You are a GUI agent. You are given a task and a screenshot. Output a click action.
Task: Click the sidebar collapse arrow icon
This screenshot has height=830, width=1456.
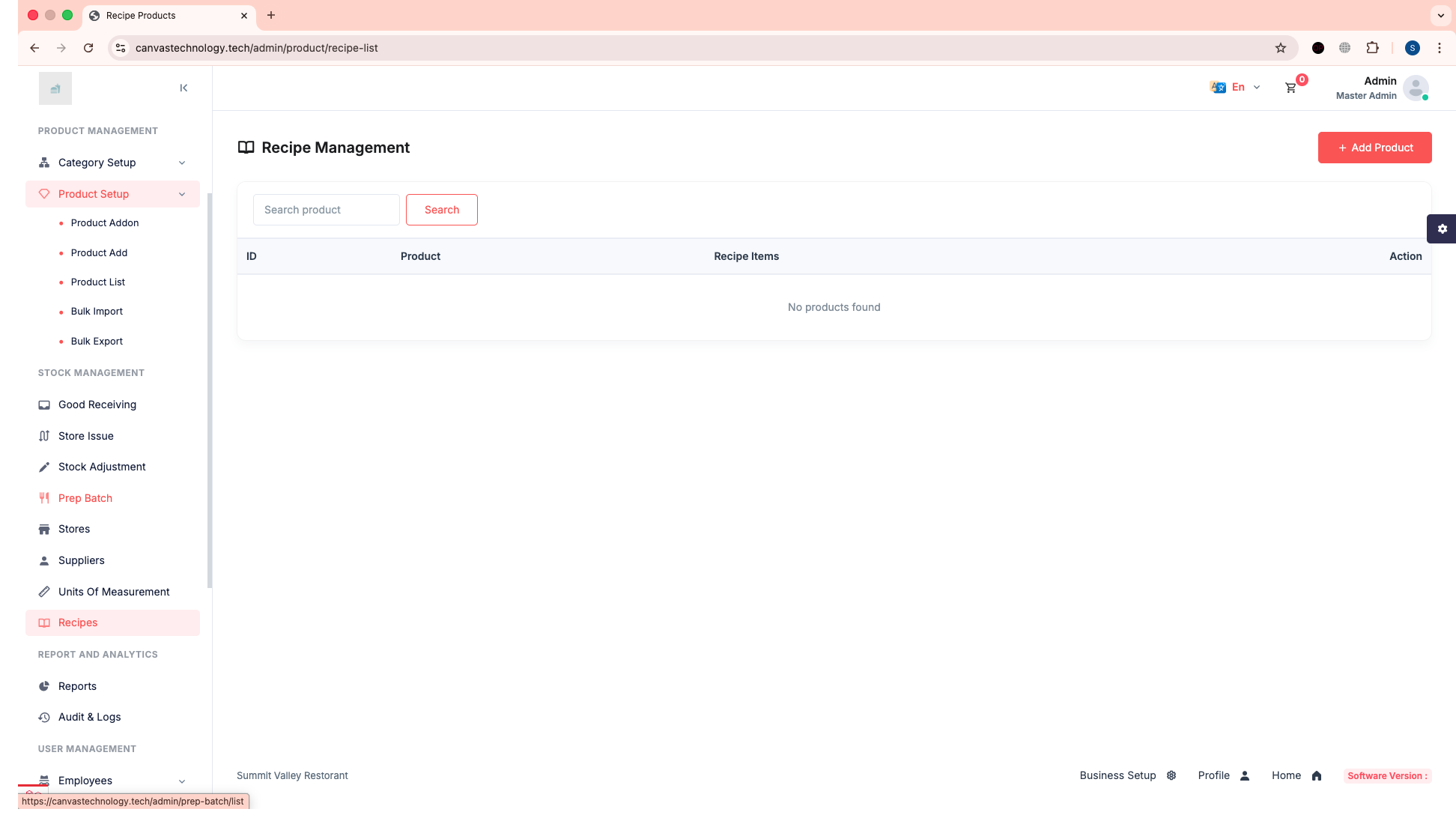click(x=183, y=88)
